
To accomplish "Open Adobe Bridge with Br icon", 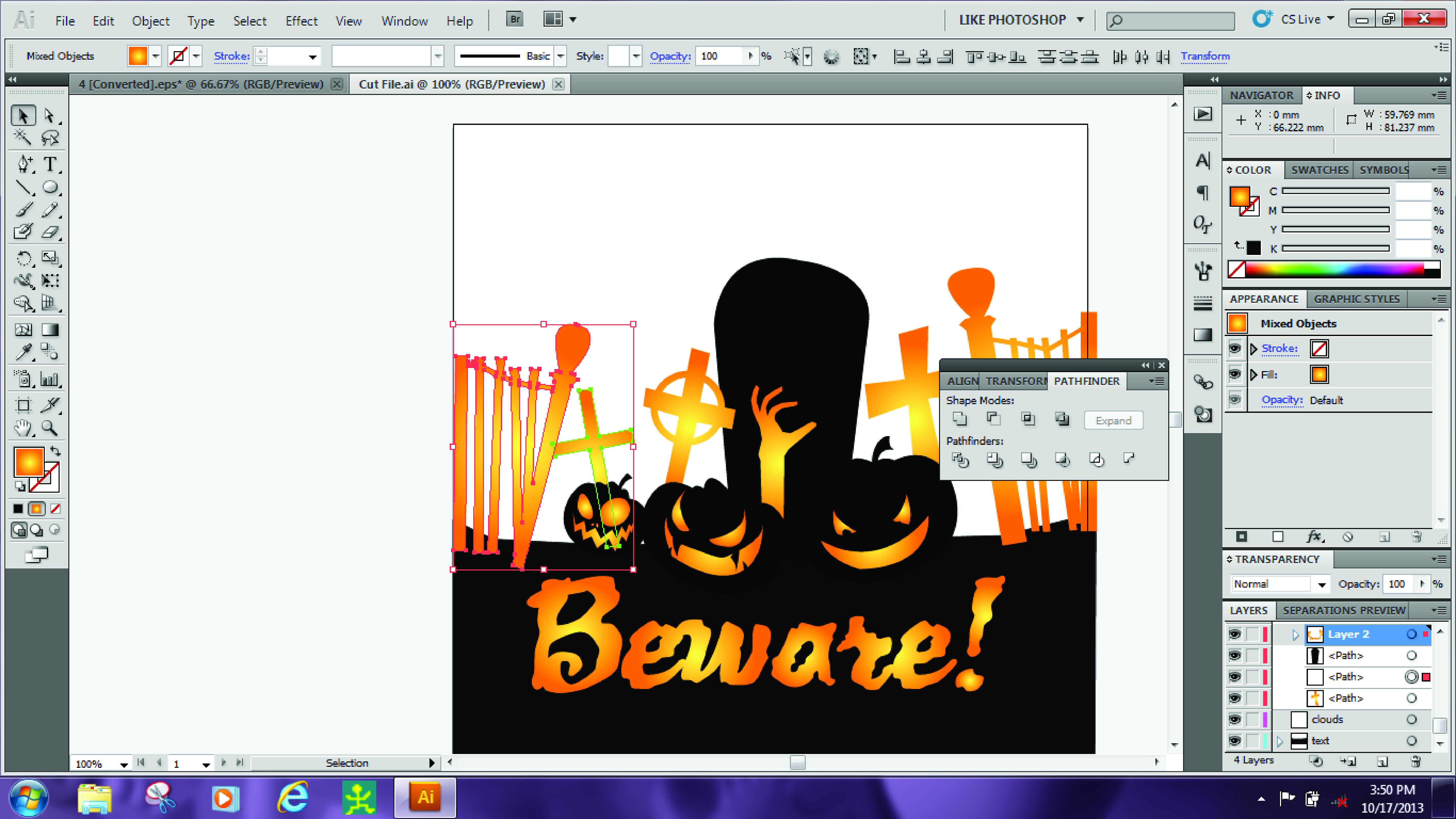I will tap(514, 19).
